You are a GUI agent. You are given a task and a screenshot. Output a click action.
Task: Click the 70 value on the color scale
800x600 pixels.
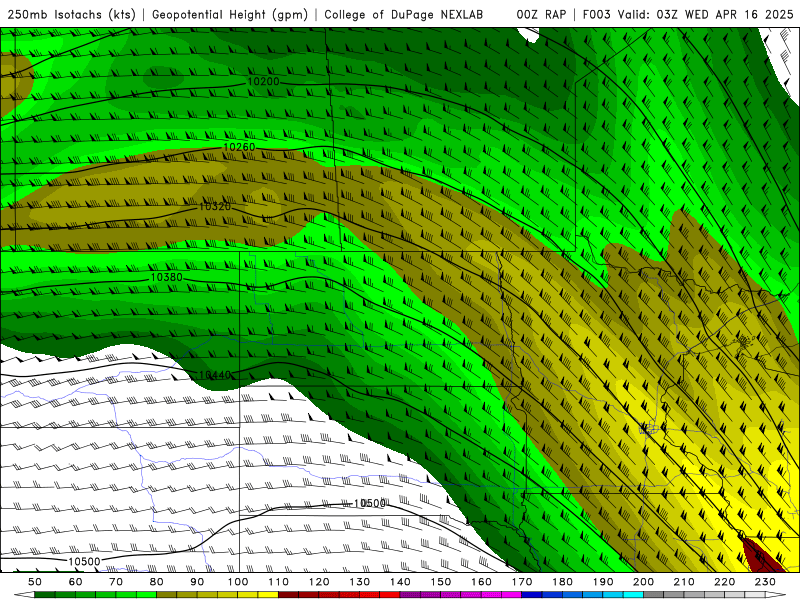[x=116, y=582]
